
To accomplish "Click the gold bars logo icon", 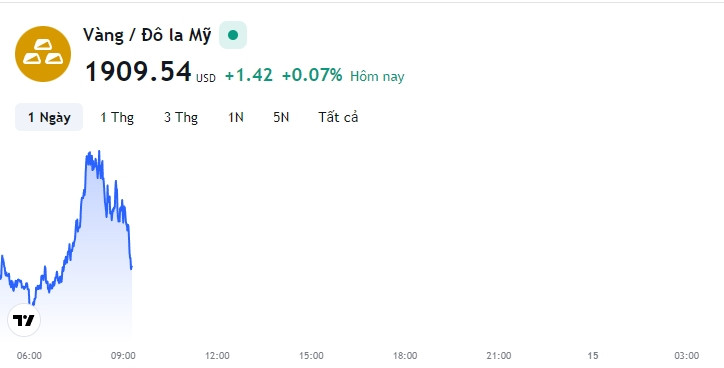I will tap(43, 54).
